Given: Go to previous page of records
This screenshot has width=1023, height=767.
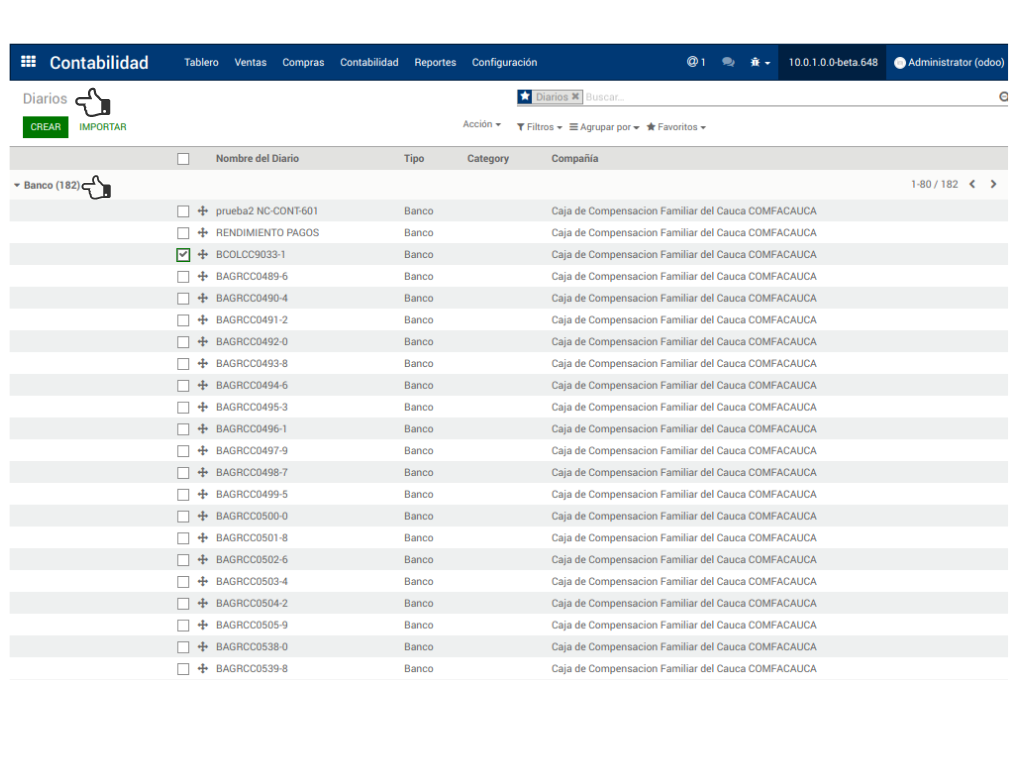Looking at the screenshot, I should [972, 185].
